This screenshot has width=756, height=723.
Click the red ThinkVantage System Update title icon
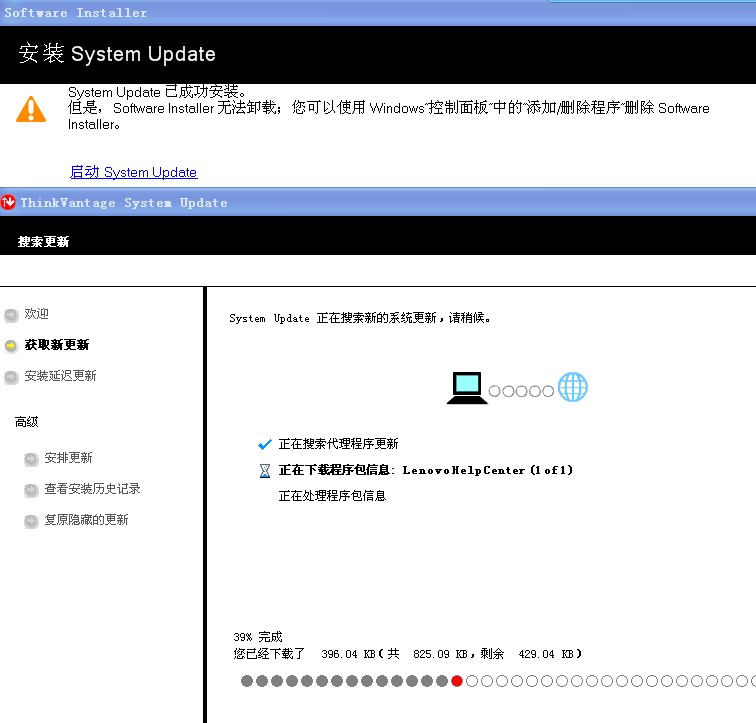coord(8,202)
